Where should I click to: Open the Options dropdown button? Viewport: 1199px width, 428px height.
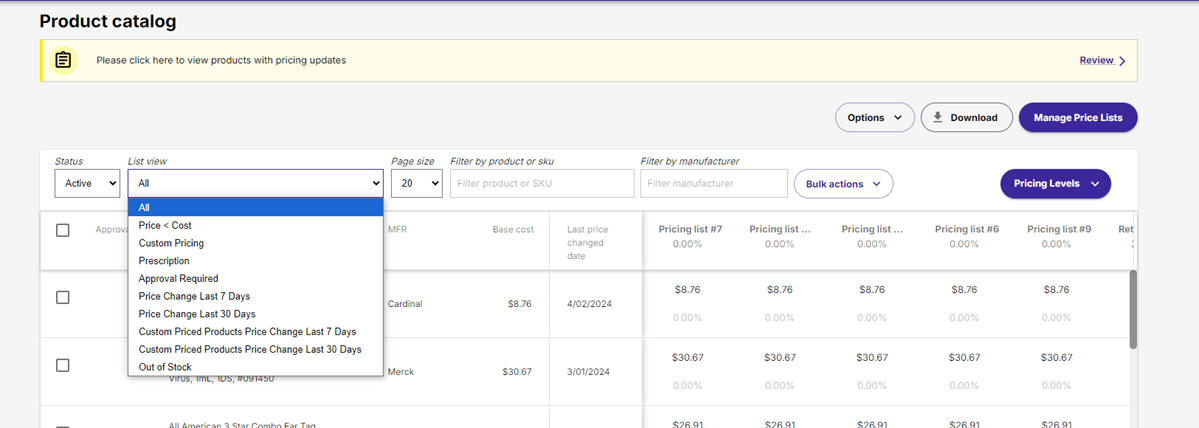tap(875, 118)
